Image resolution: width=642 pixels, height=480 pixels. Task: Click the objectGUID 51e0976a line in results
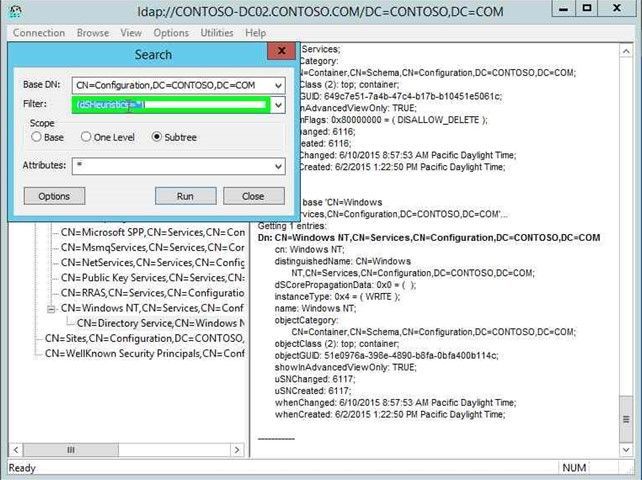387,355
